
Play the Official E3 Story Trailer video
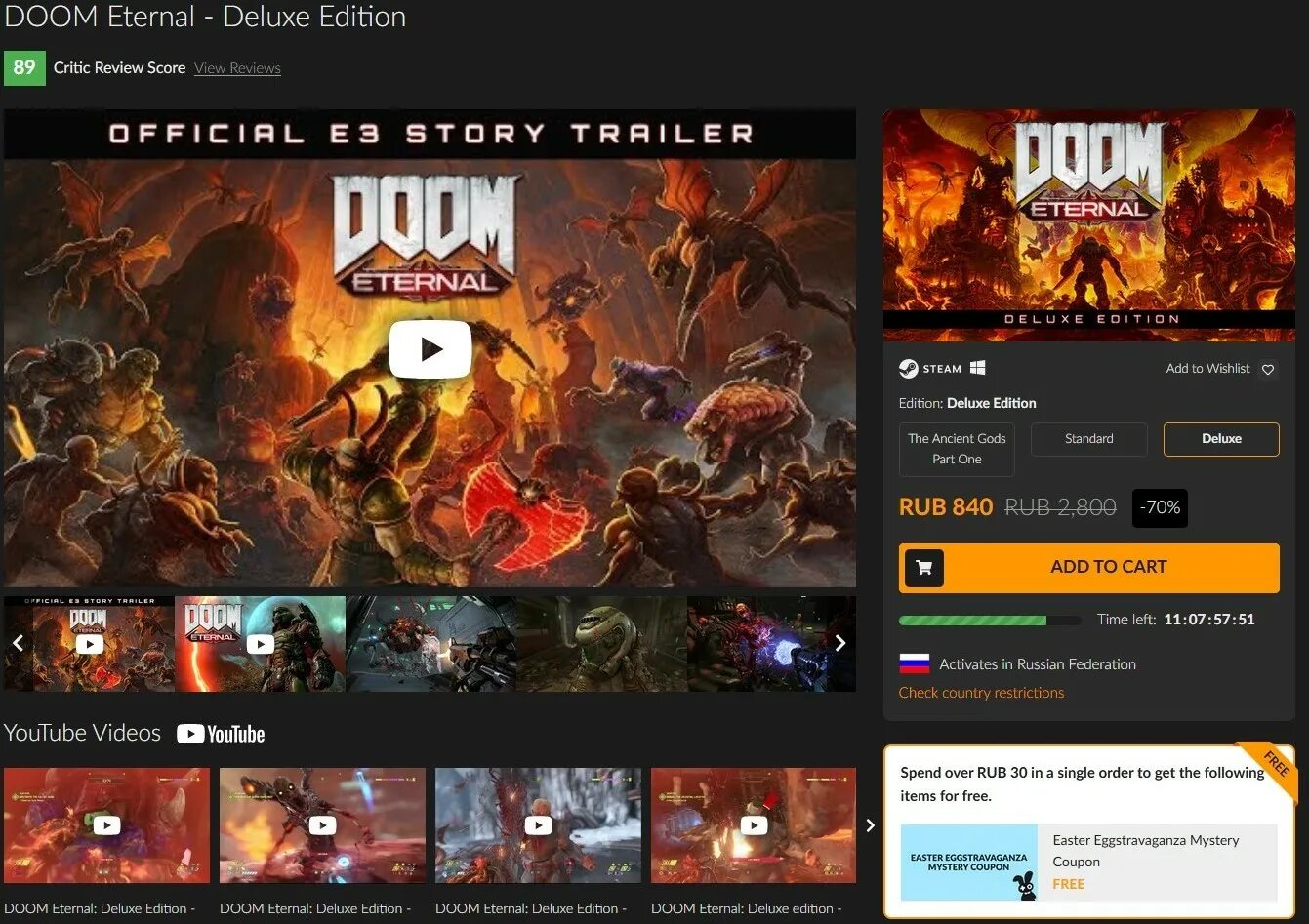click(430, 349)
